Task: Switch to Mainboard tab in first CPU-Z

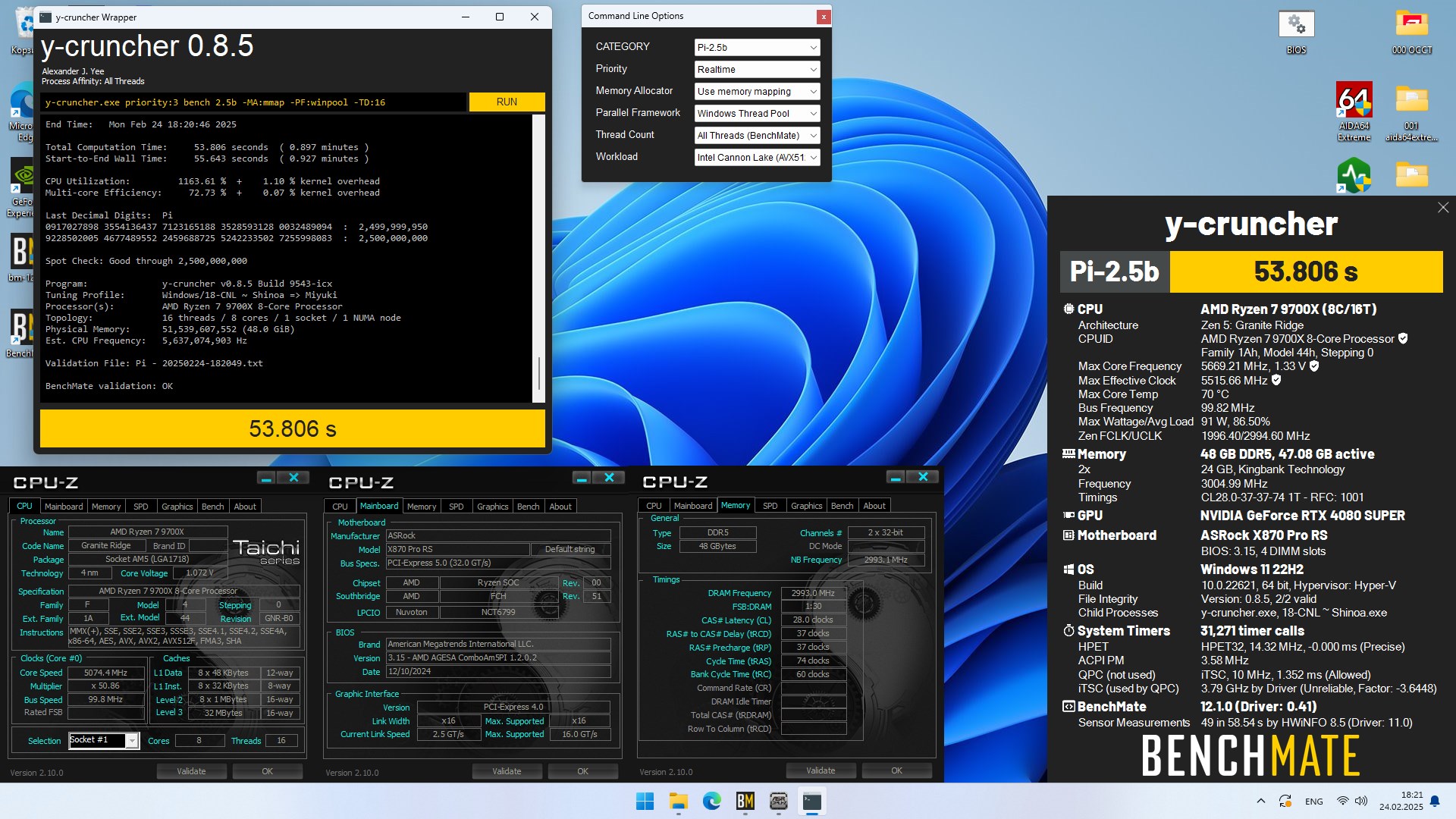Action: coord(64,507)
